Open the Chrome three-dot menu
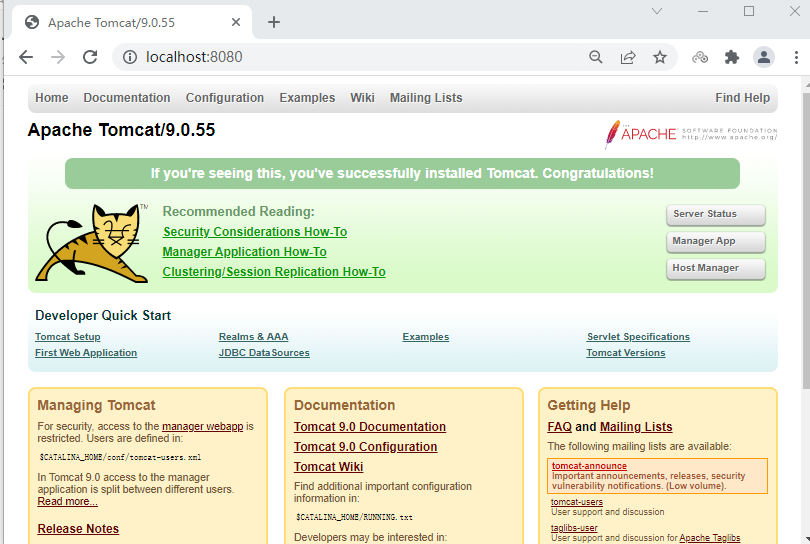Image resolution: width=810 pixels, height=544 pixels. pos(796,57)
